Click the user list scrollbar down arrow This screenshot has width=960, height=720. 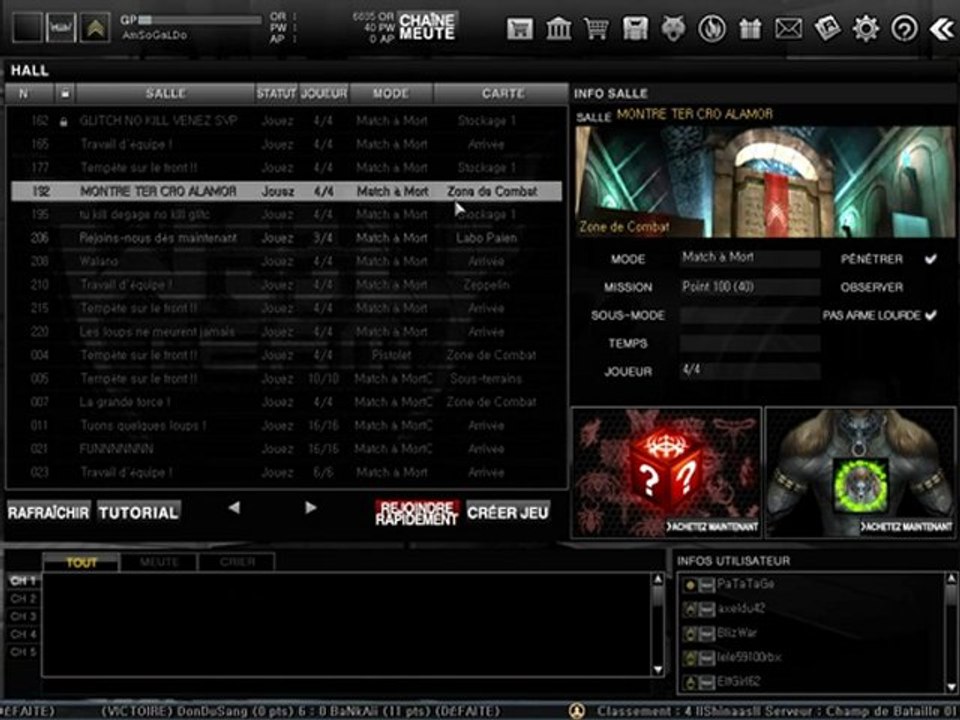point(950,687)
